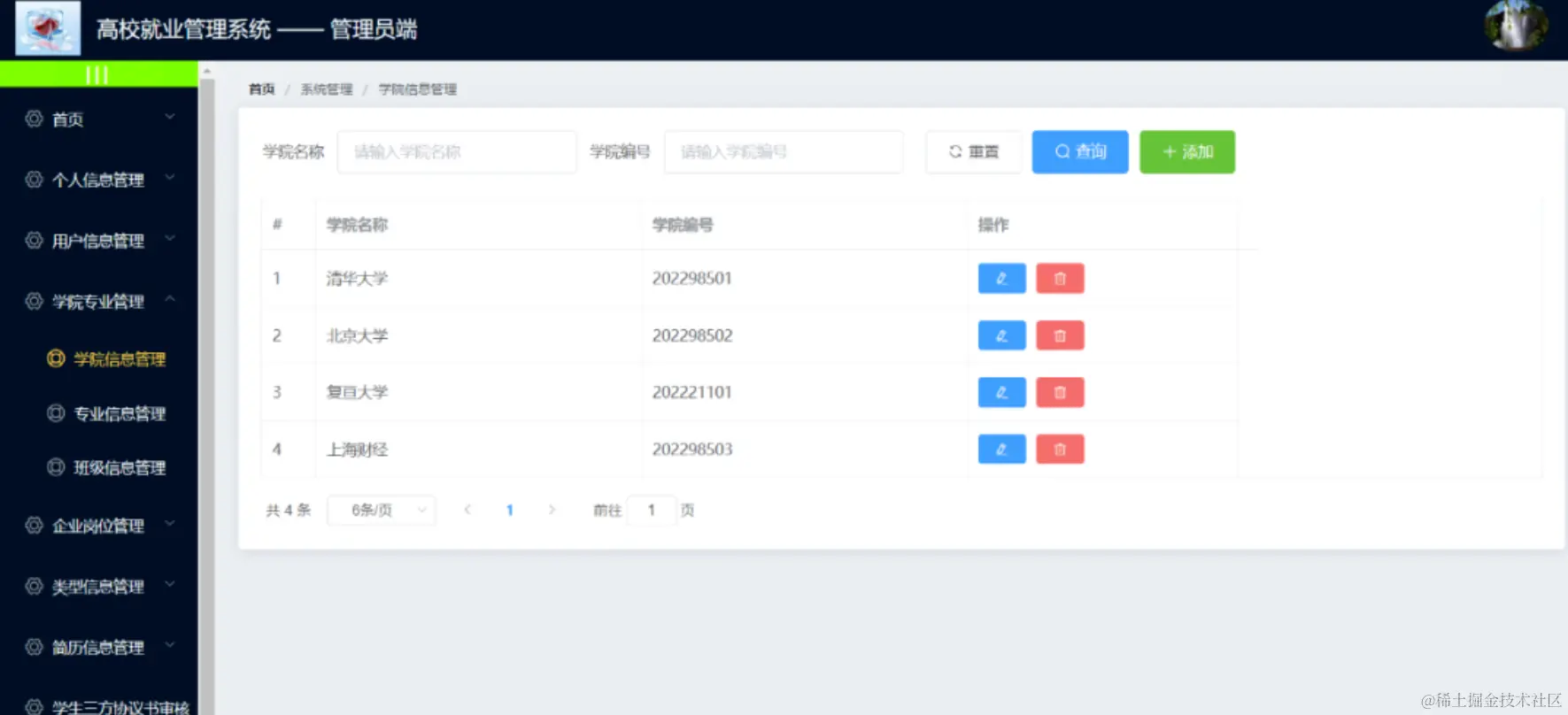Click the green 添加 button
This screenshot has width=1568, height=715.
1187,151
